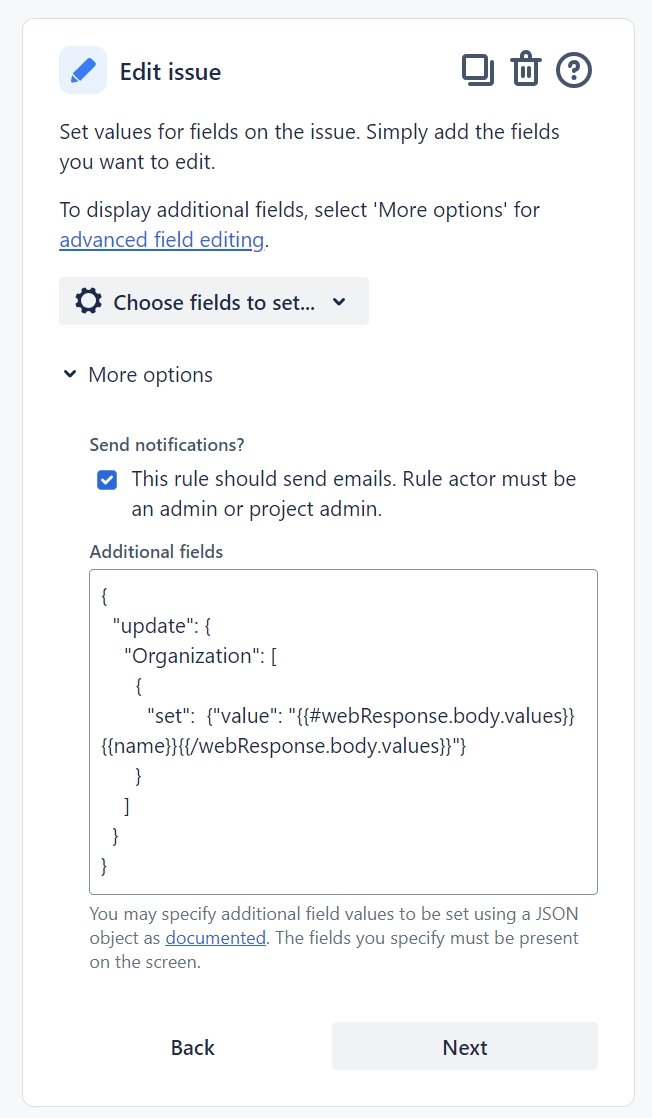Click the Back button
The width and height of the screenshot is (652, 1118).
pyautogui.click(x=192, y=1047)
